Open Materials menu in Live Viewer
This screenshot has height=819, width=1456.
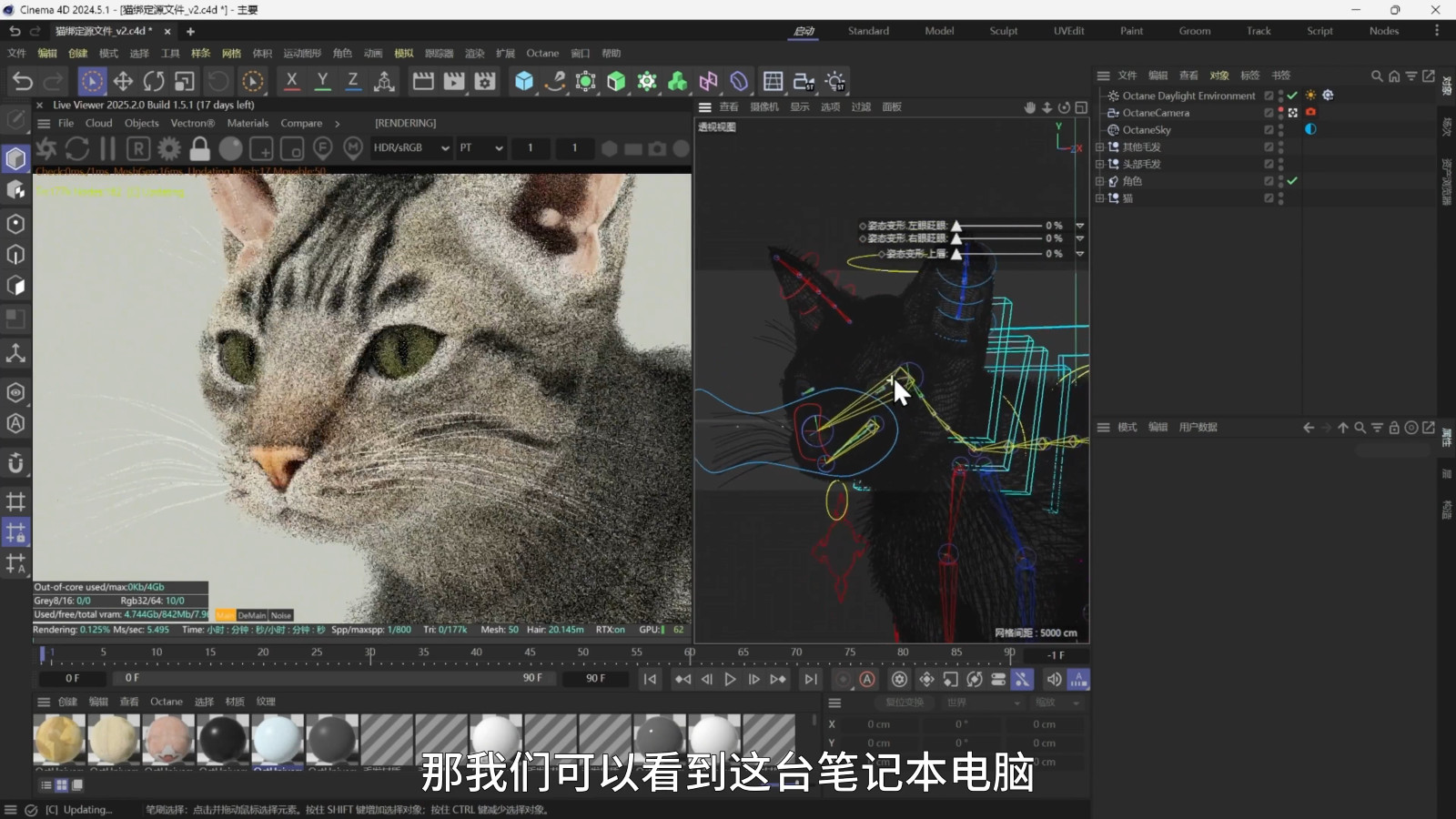click(x=248, y=123)
